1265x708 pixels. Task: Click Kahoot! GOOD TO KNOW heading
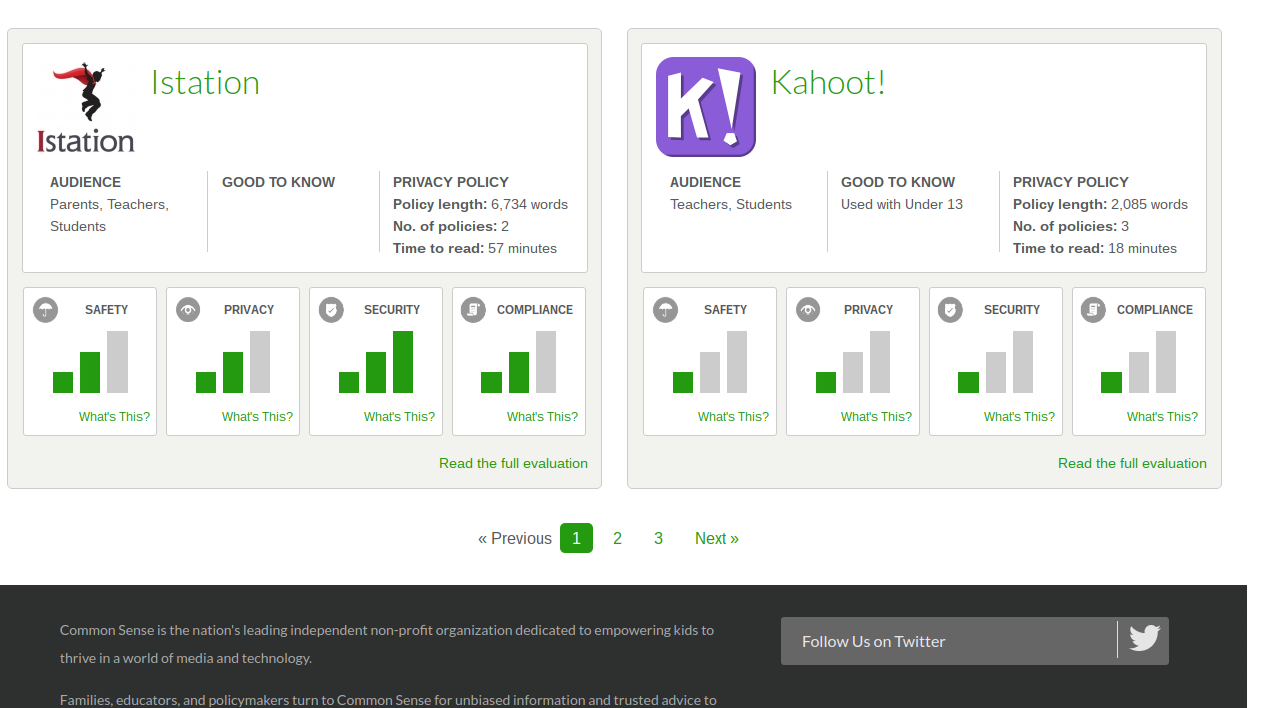pos(898,182)
